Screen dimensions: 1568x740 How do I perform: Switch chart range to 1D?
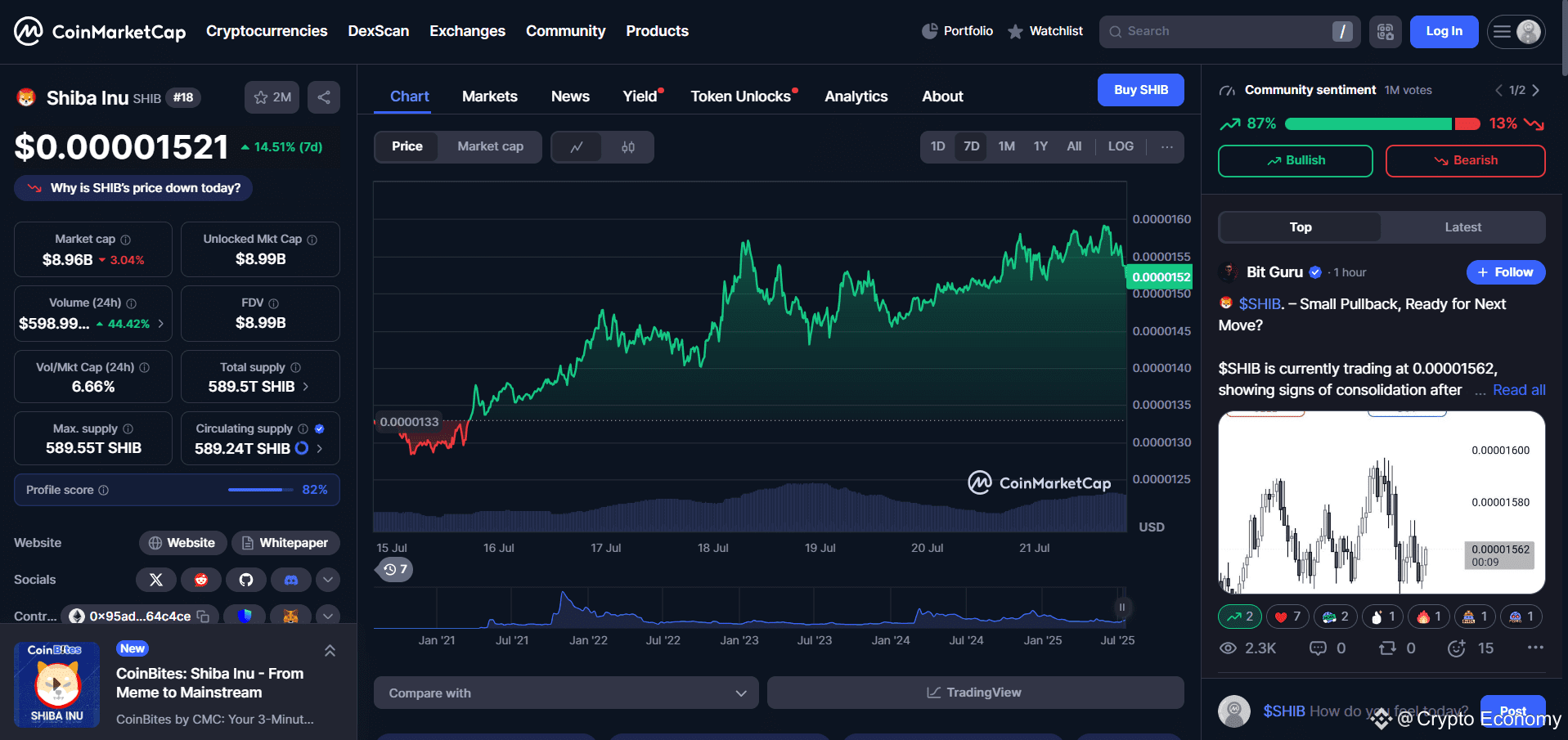point(937,146)
